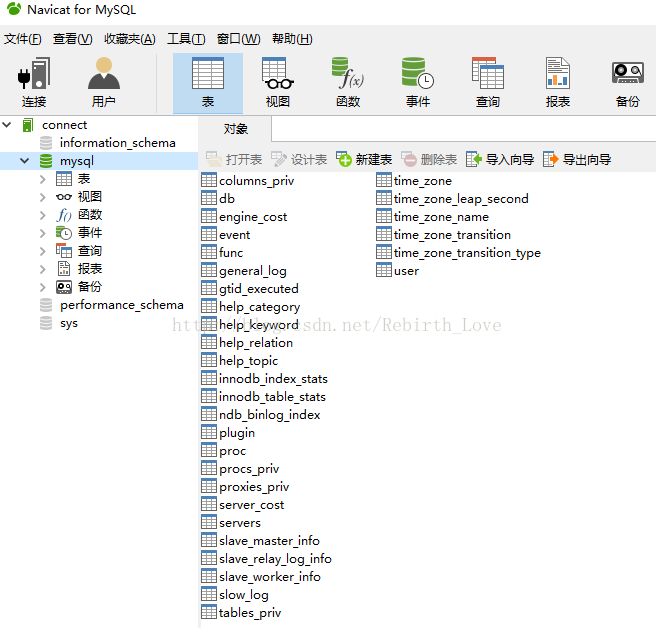Click the 报表 document icon in tree
The height and width of the screenshot is (628, 656).
point(64,269)
